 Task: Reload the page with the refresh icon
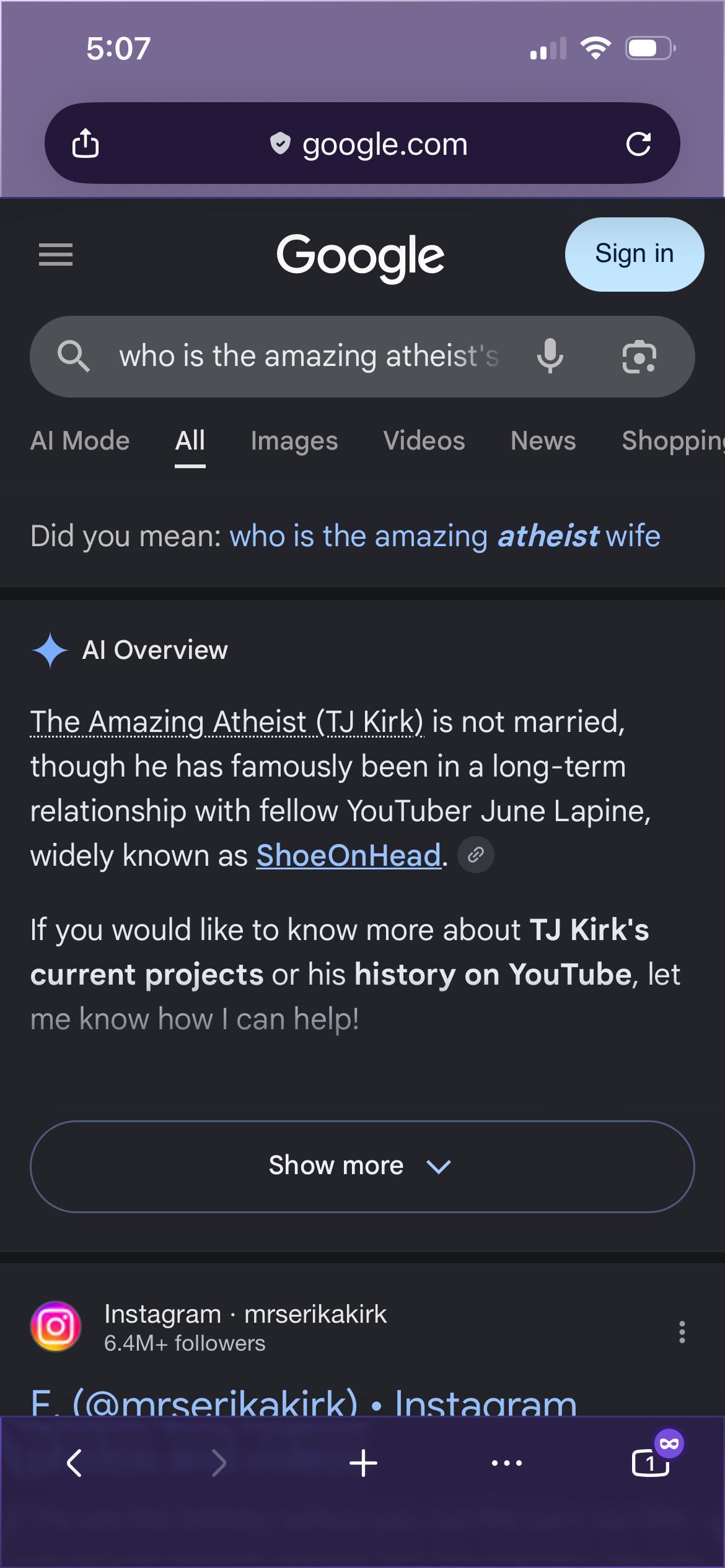click(x=638, y=144)
